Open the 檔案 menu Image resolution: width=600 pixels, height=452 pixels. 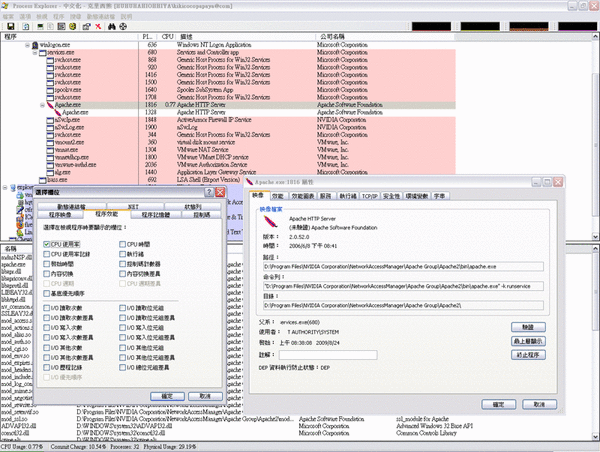click(x=8, y=16)
